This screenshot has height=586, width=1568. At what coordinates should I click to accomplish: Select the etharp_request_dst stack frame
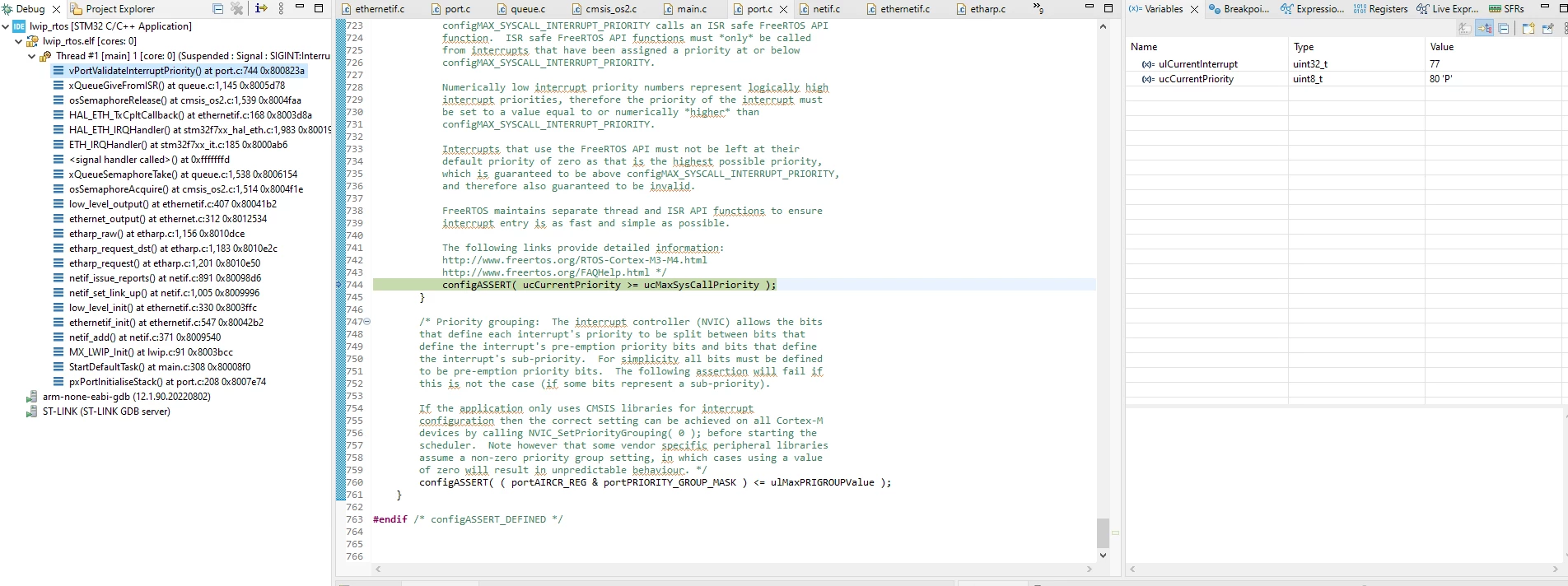tap(166, 249)
